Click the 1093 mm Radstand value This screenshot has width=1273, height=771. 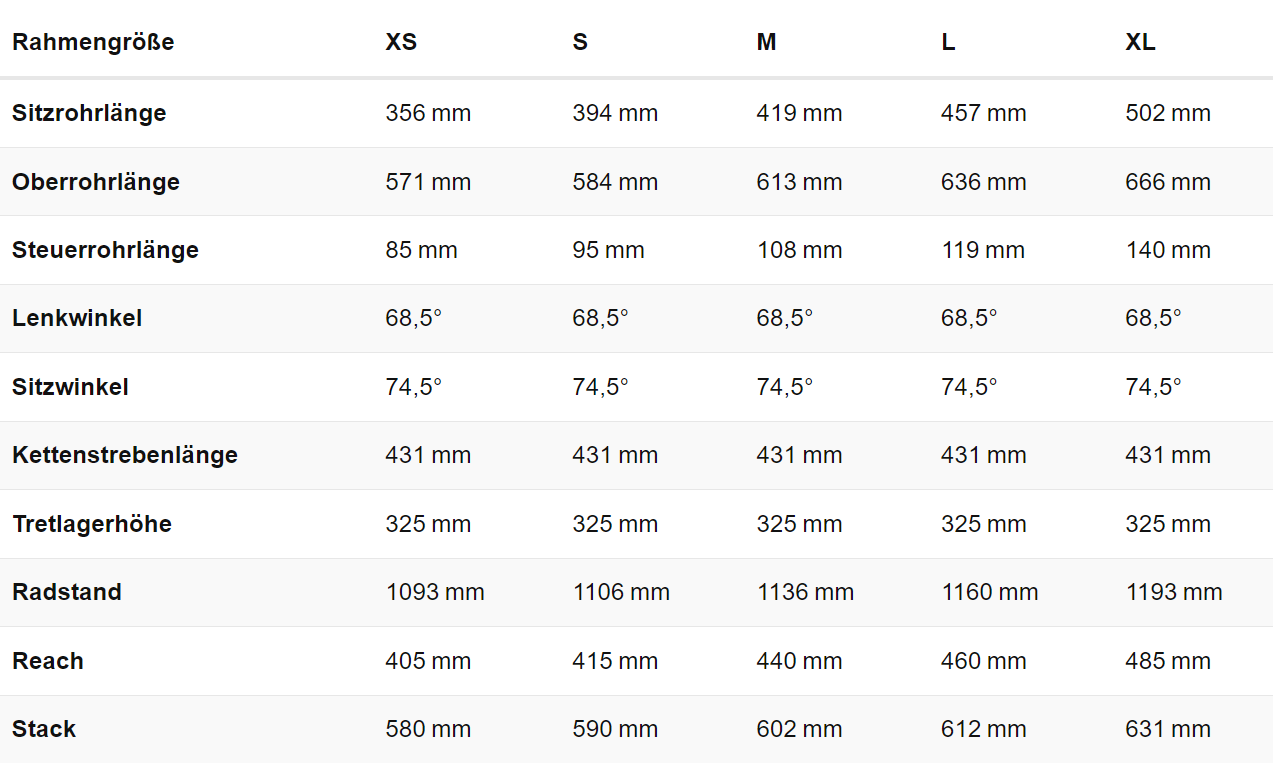435,592
